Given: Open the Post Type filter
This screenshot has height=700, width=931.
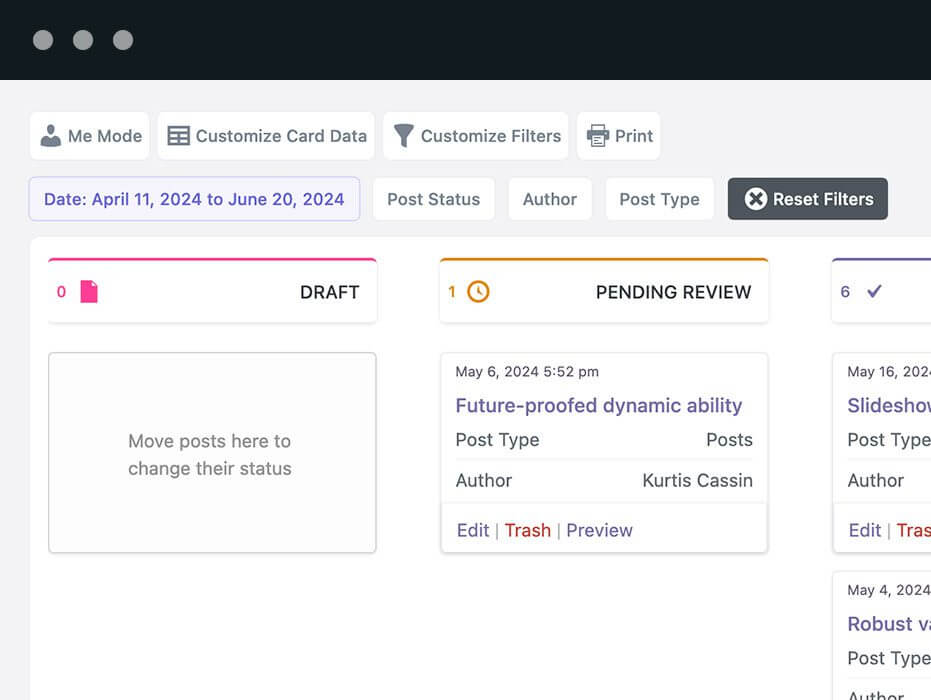Looking at the screenshot, I should 659,199.
